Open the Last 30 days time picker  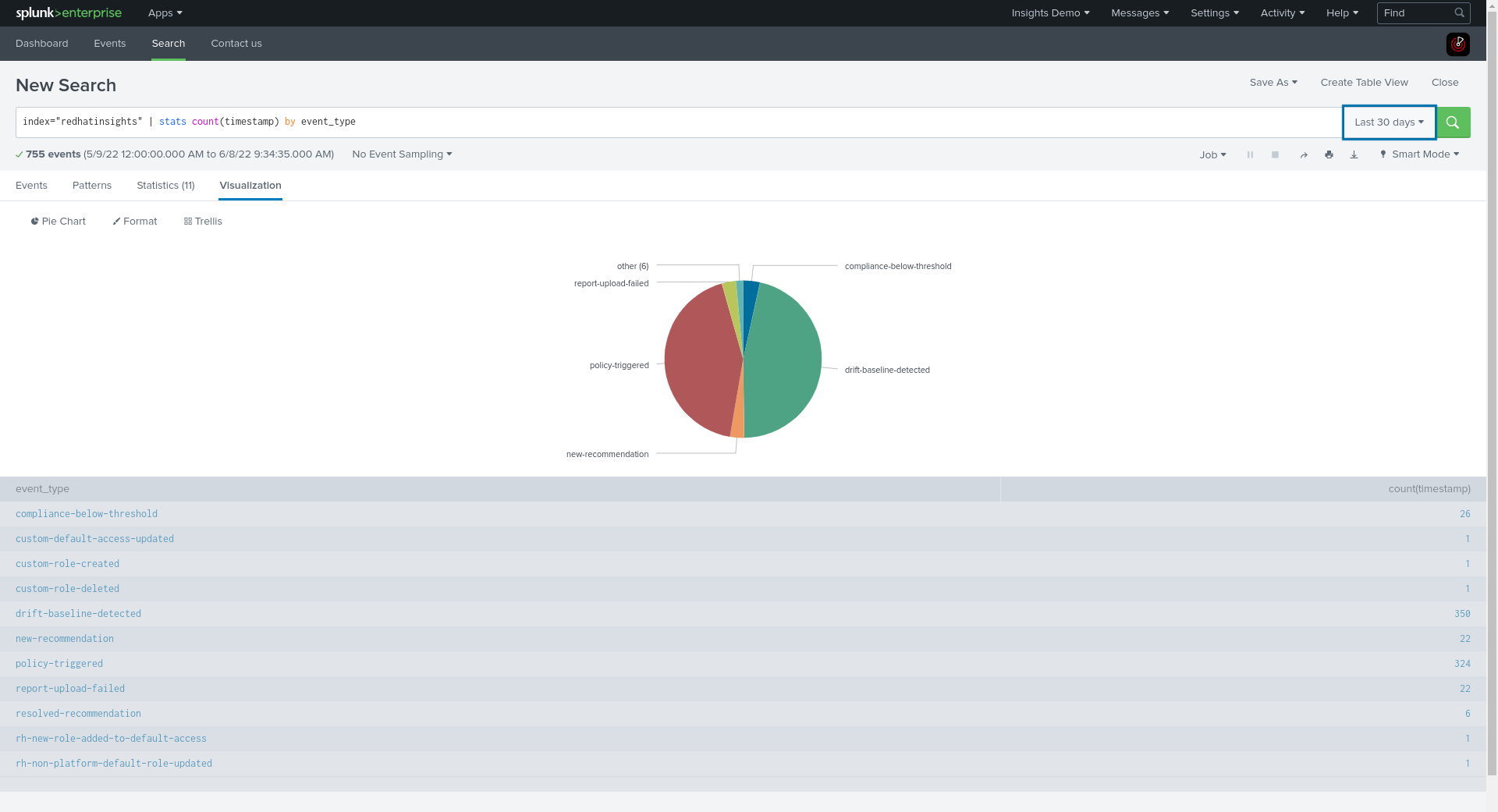1389,122
